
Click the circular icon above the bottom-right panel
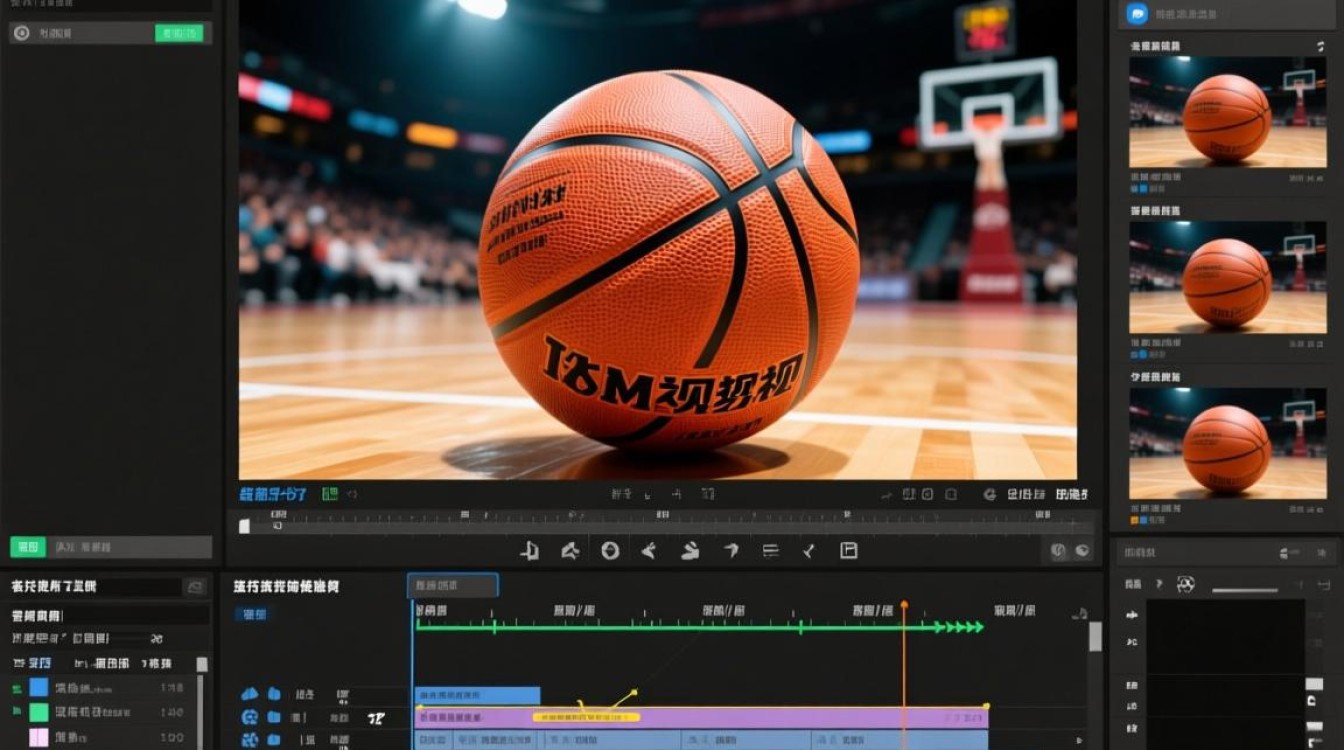(1083, 551)
